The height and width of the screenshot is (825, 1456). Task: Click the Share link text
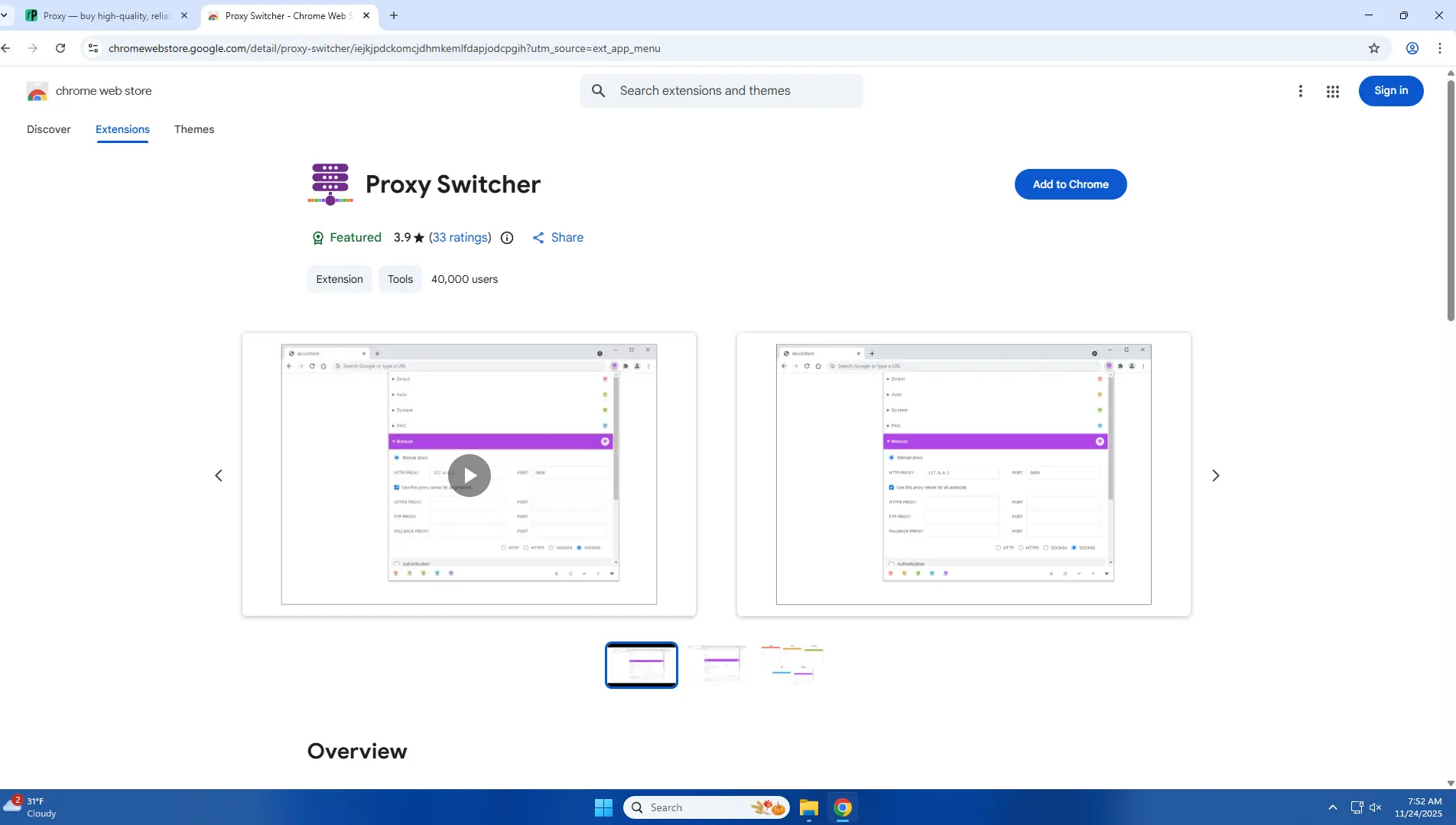tap(567, 238)
